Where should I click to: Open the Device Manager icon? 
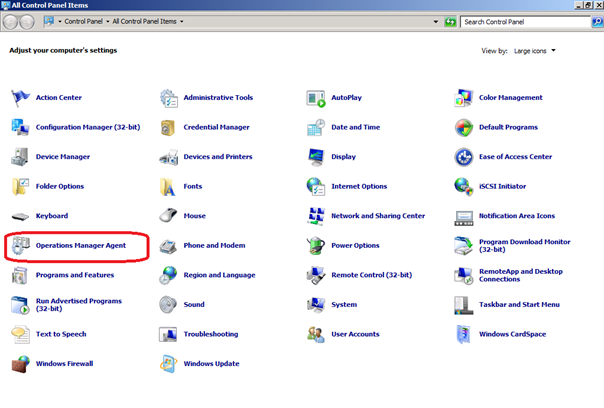(20, 157)
